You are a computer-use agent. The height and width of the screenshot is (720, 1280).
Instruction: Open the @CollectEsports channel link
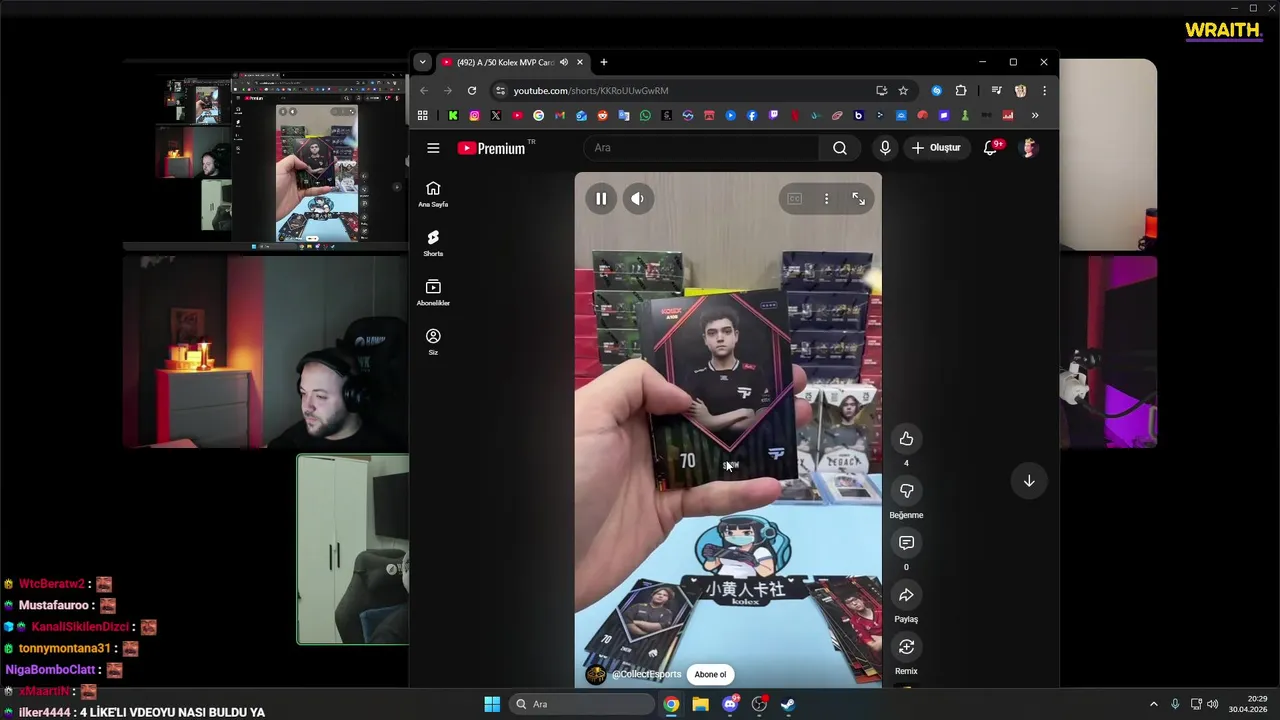pos(646,674)
